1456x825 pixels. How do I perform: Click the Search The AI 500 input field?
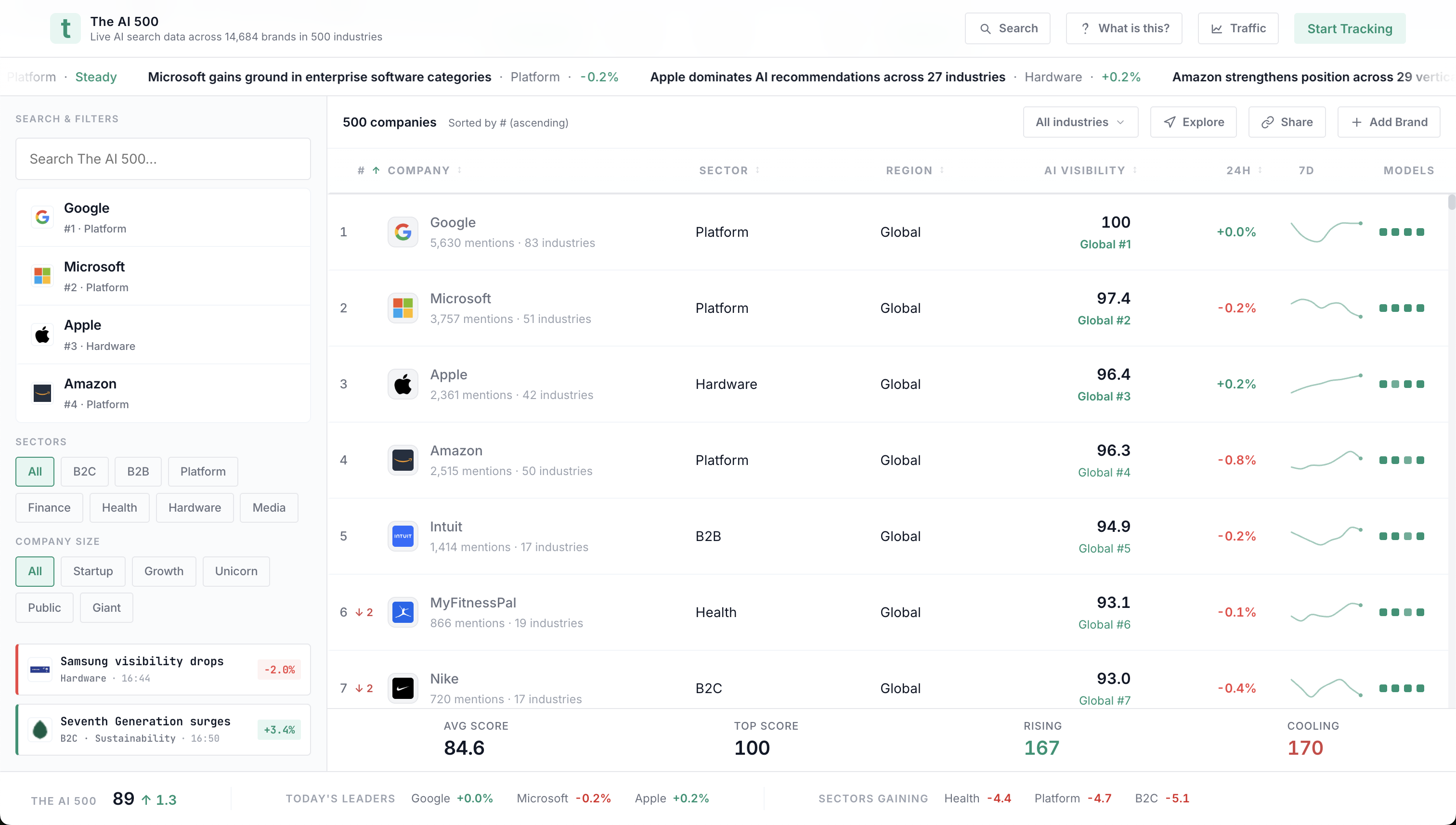(x=163, y=159)
